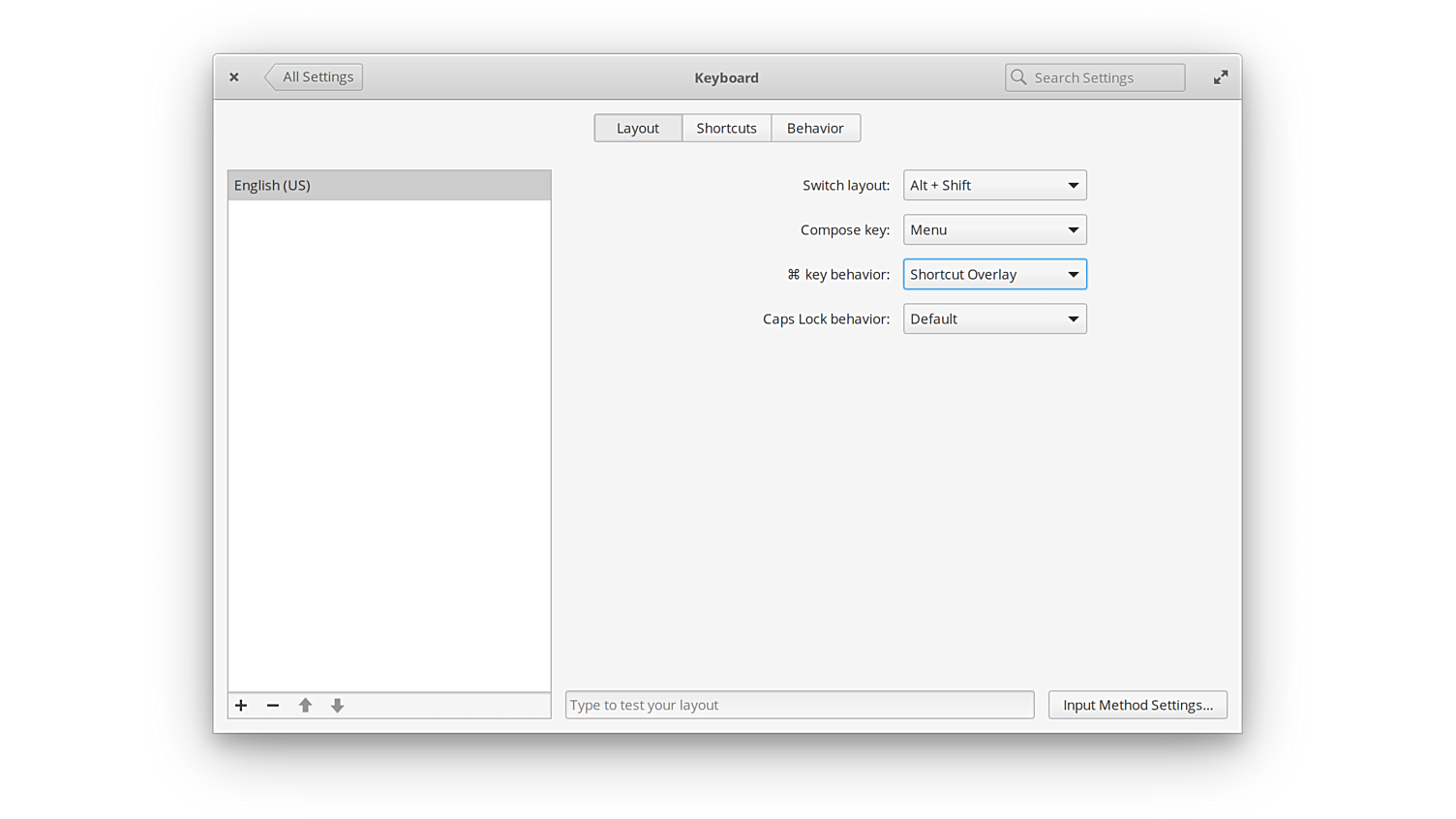Close the Keyboard settings window
Viewport: 1456px width, 819px height.
coord(234,77)
